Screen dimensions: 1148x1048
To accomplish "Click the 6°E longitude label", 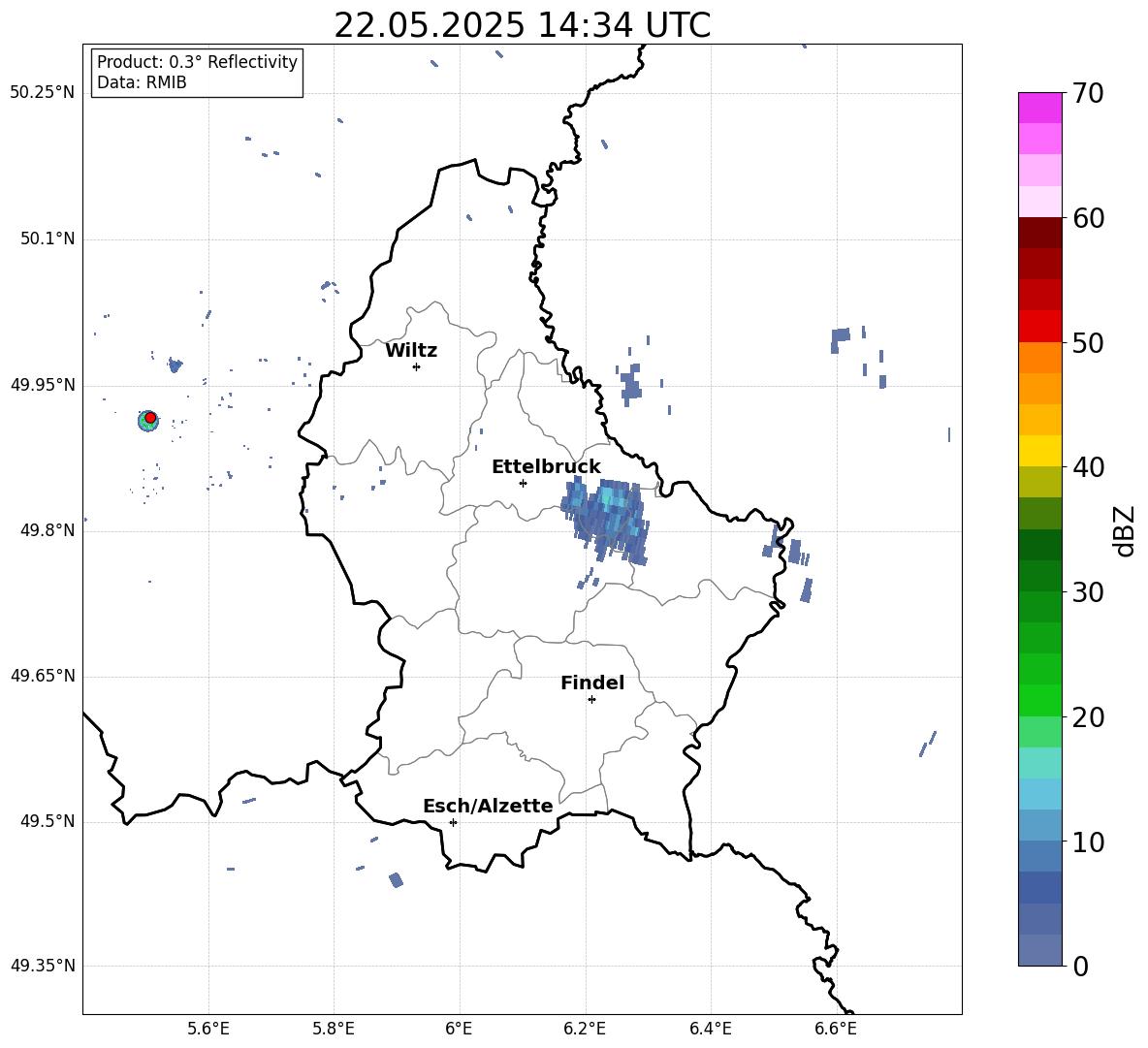I will pos(459,1029).
